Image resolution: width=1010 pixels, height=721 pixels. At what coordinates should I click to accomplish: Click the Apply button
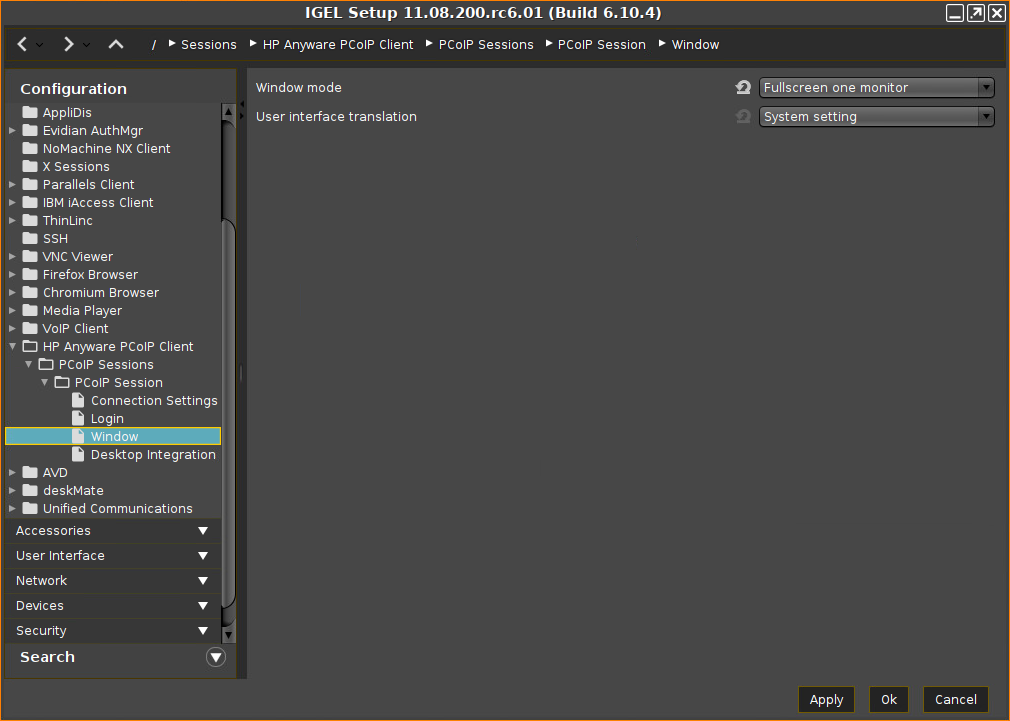point(826,699)
